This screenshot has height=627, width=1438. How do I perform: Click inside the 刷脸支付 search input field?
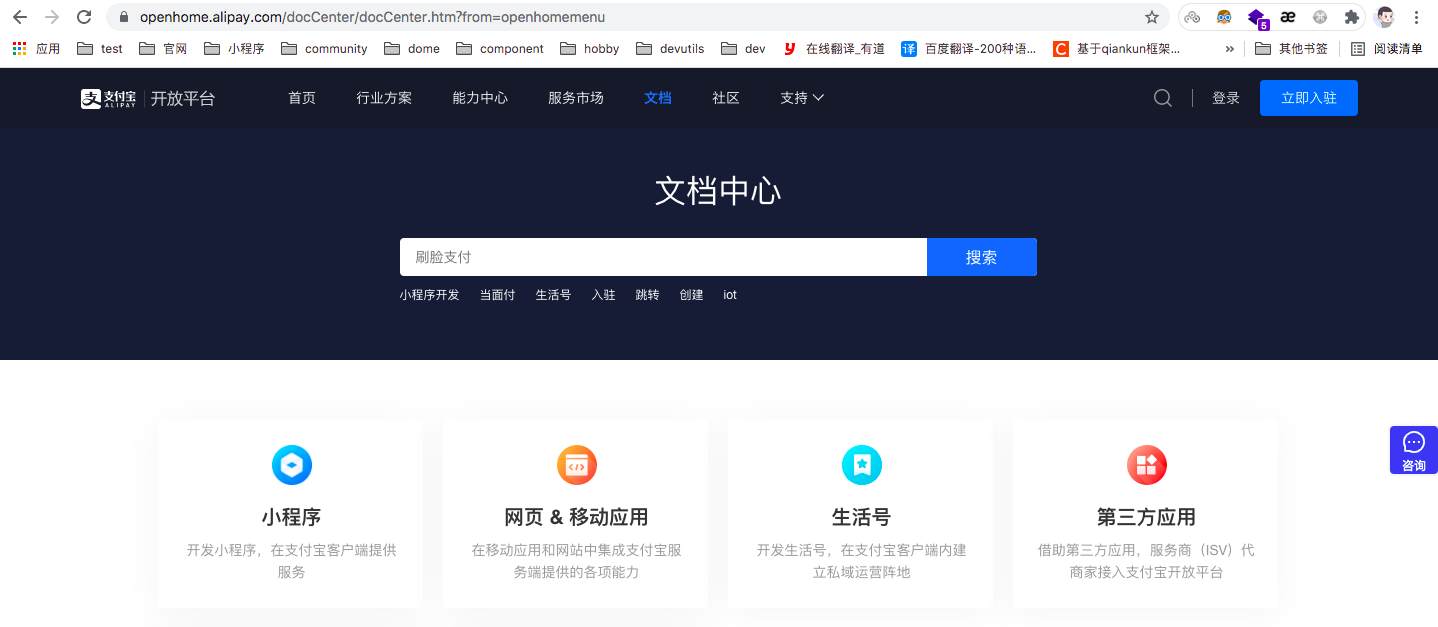click(663, 257)
